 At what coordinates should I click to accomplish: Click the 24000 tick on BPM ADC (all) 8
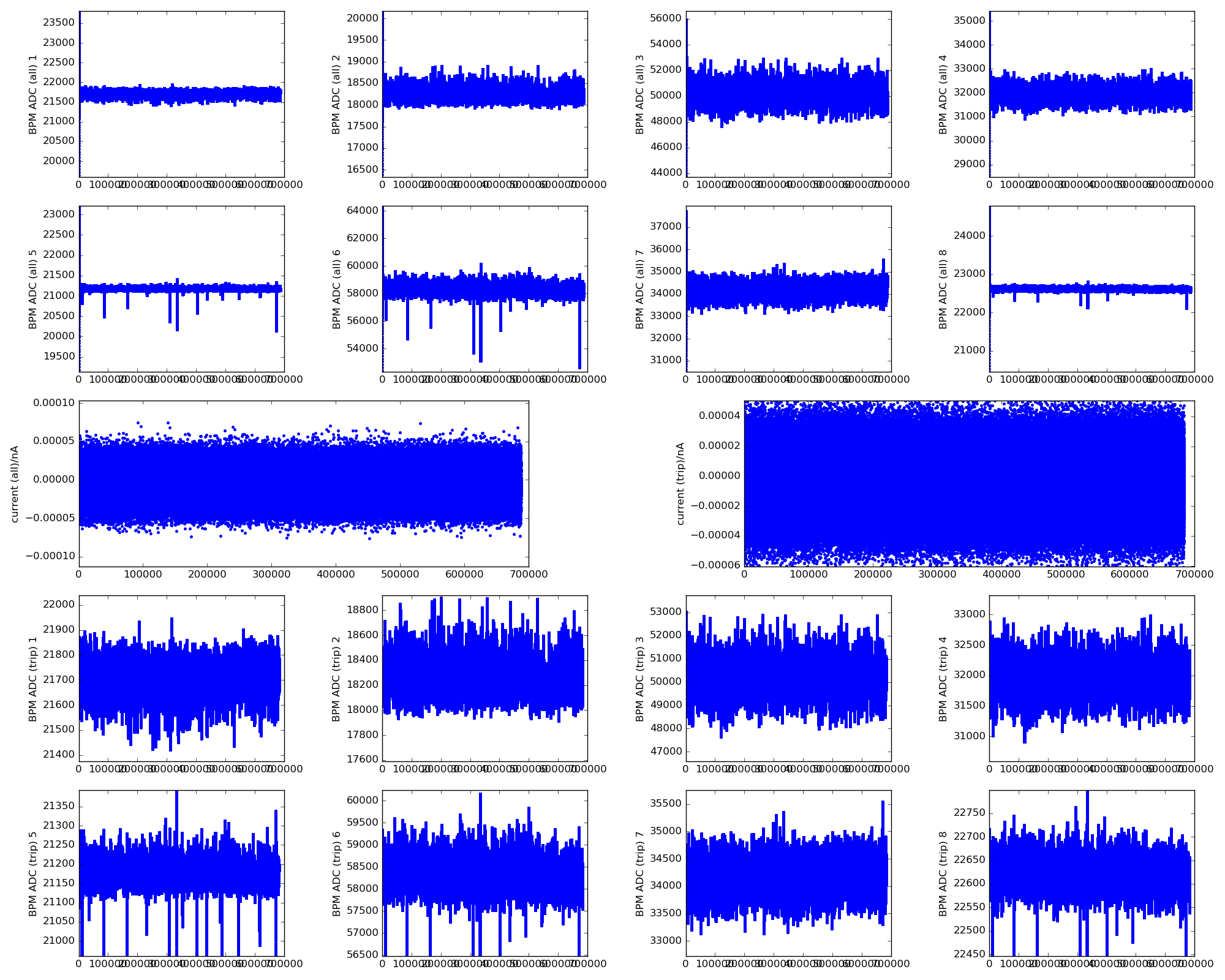(x=970, y=236)
